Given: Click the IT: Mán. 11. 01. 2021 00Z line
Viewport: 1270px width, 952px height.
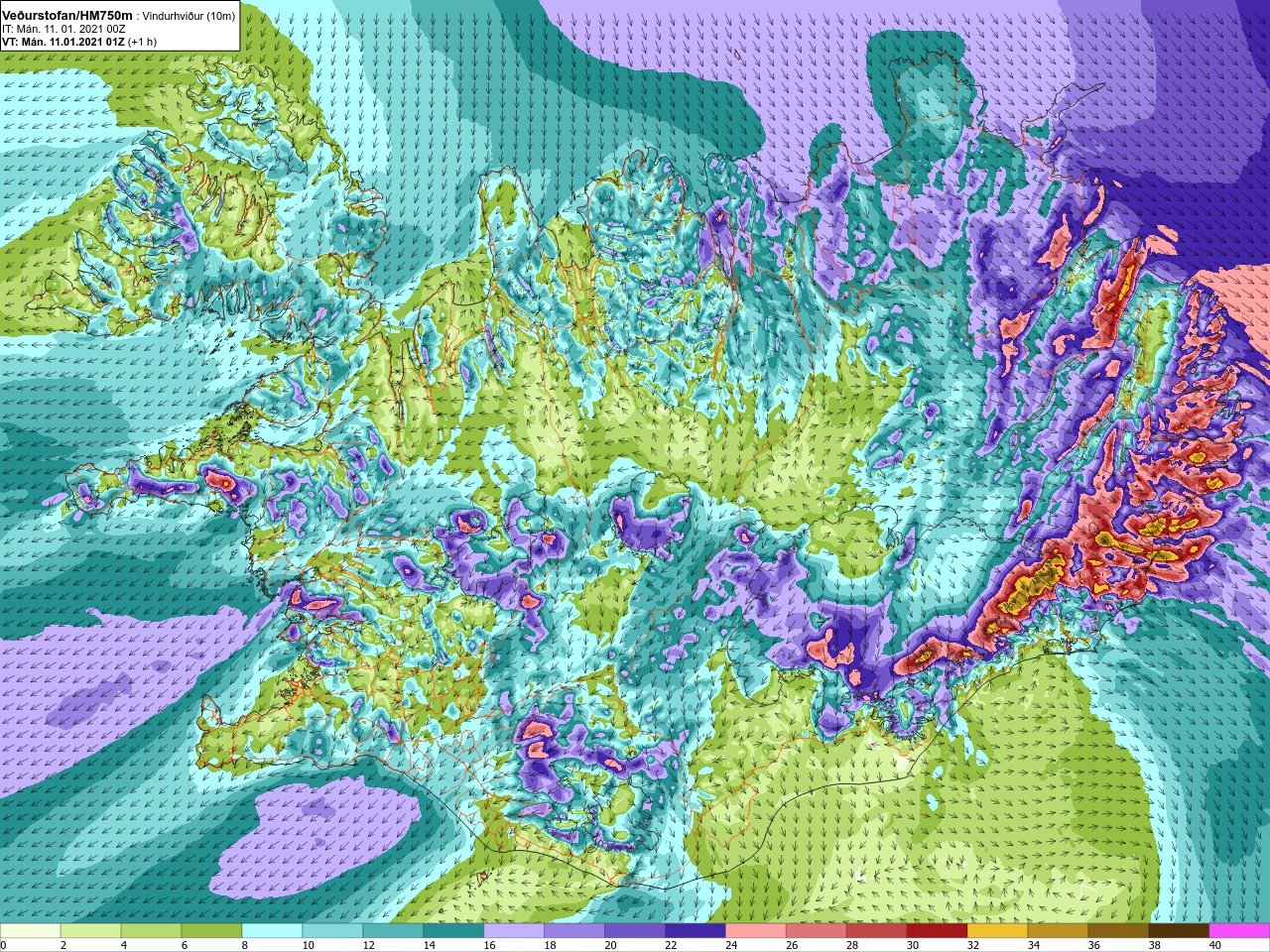Looking at the screenshot, I should click(x=63, y=29).
